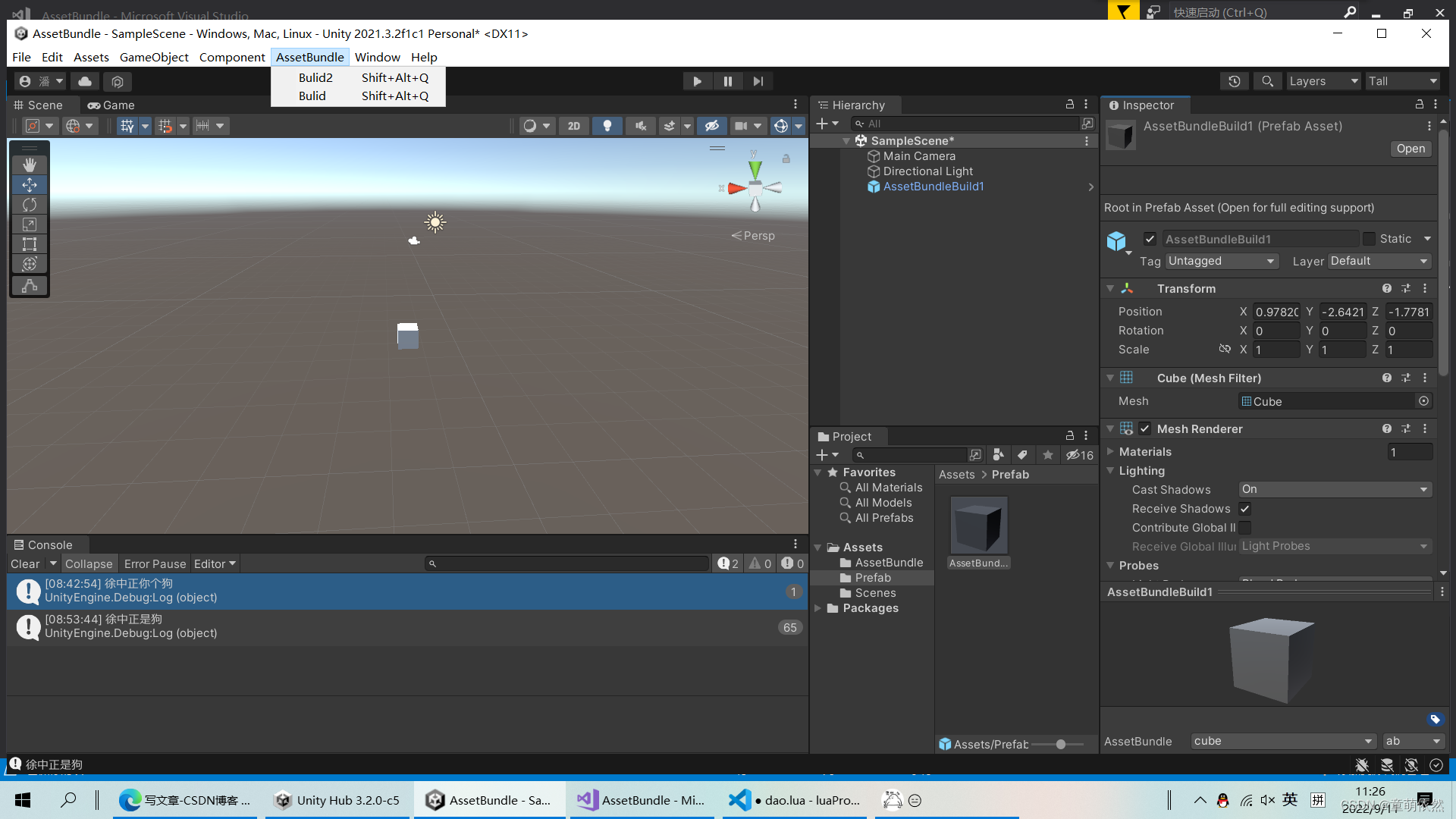Toggle the Static checkbox
1456x819 pixels.
point(1369,239)
